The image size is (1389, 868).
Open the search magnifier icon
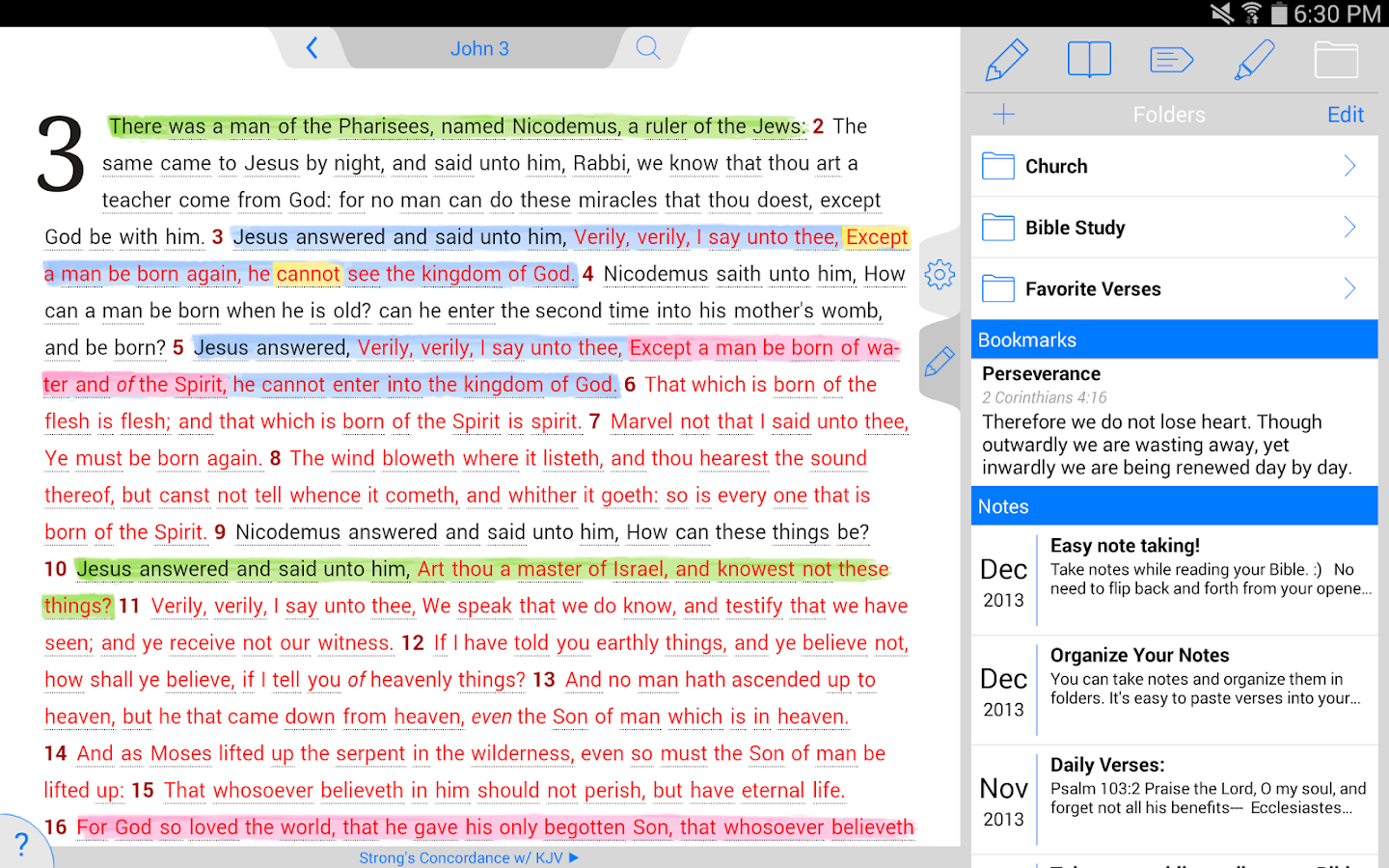click(x=648, y=48)
